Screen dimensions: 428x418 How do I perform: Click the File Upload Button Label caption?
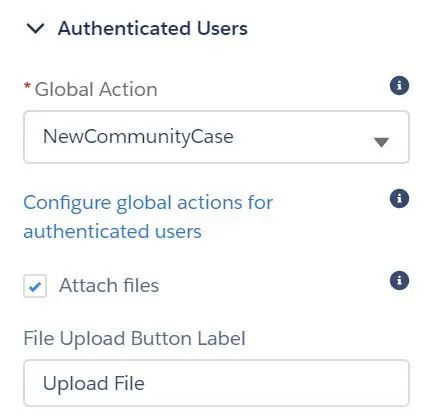click(135, 338)
